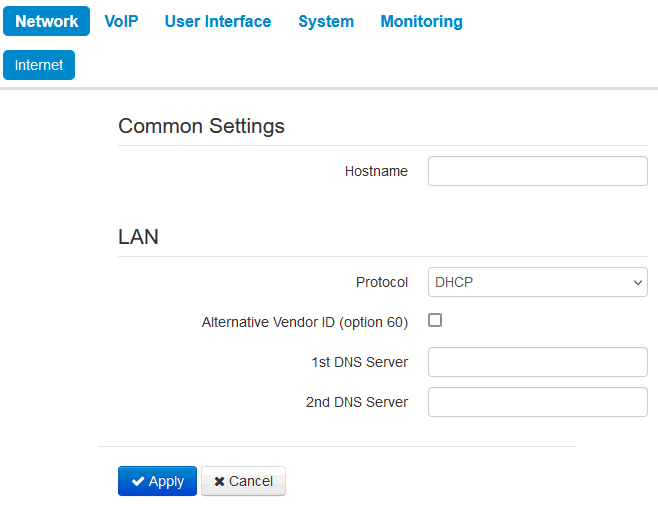Enable the Alternative Vendor ID checkbox
658x509 pixels.
click(435, 321)
